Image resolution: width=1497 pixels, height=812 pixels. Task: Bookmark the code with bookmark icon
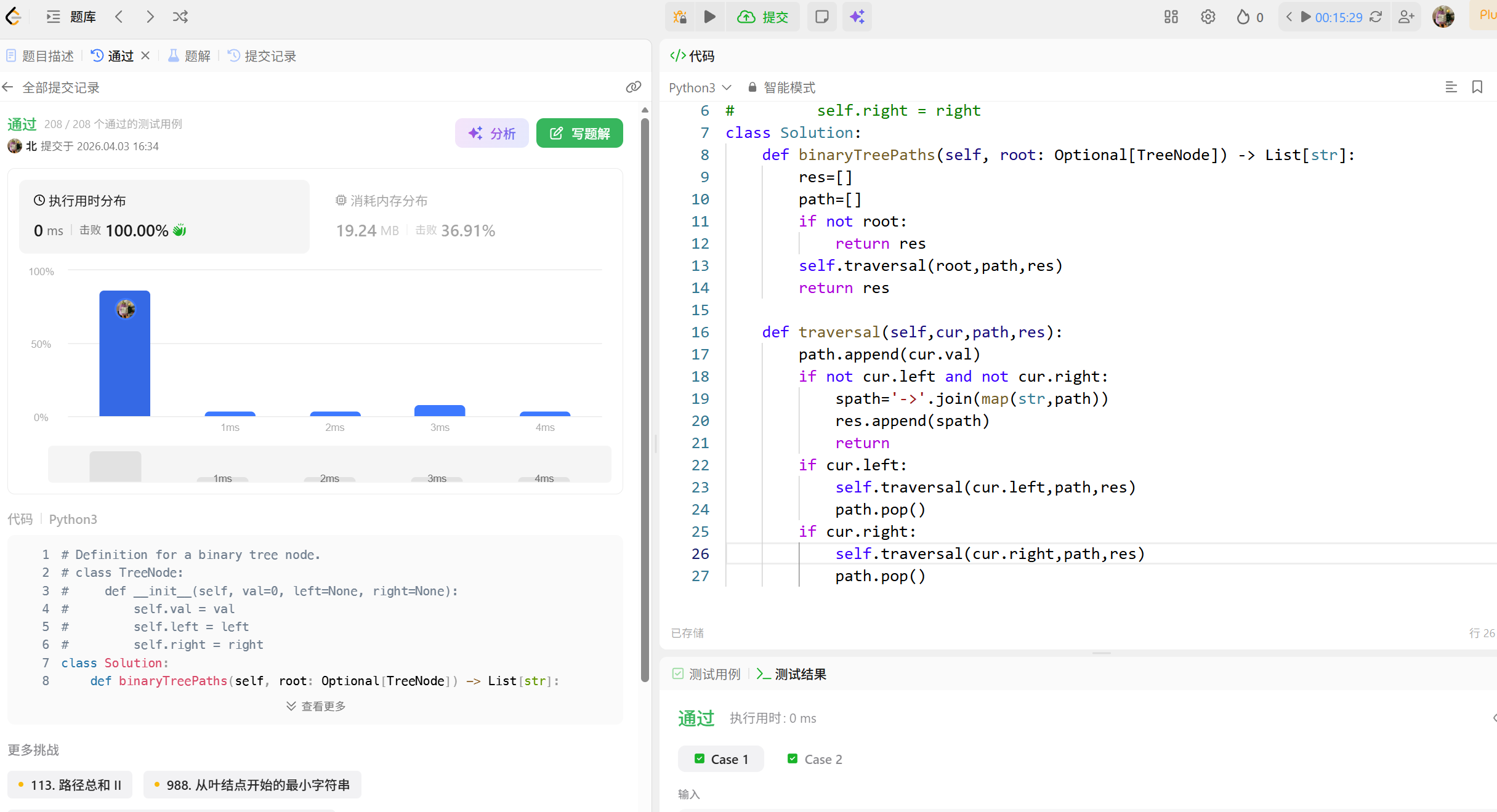[1477, 87]
